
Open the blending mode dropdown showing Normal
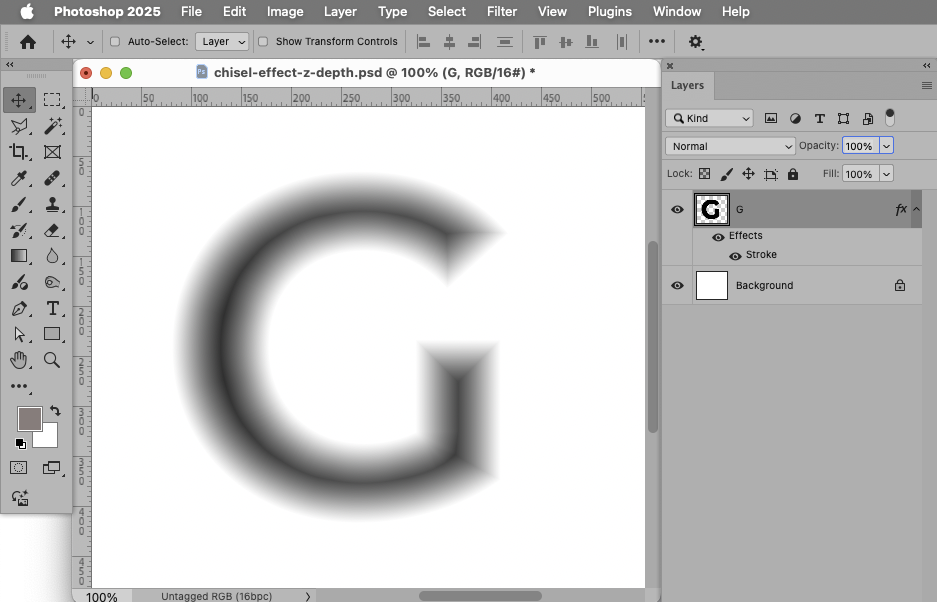pyautogui.click(x=730, y=145)
